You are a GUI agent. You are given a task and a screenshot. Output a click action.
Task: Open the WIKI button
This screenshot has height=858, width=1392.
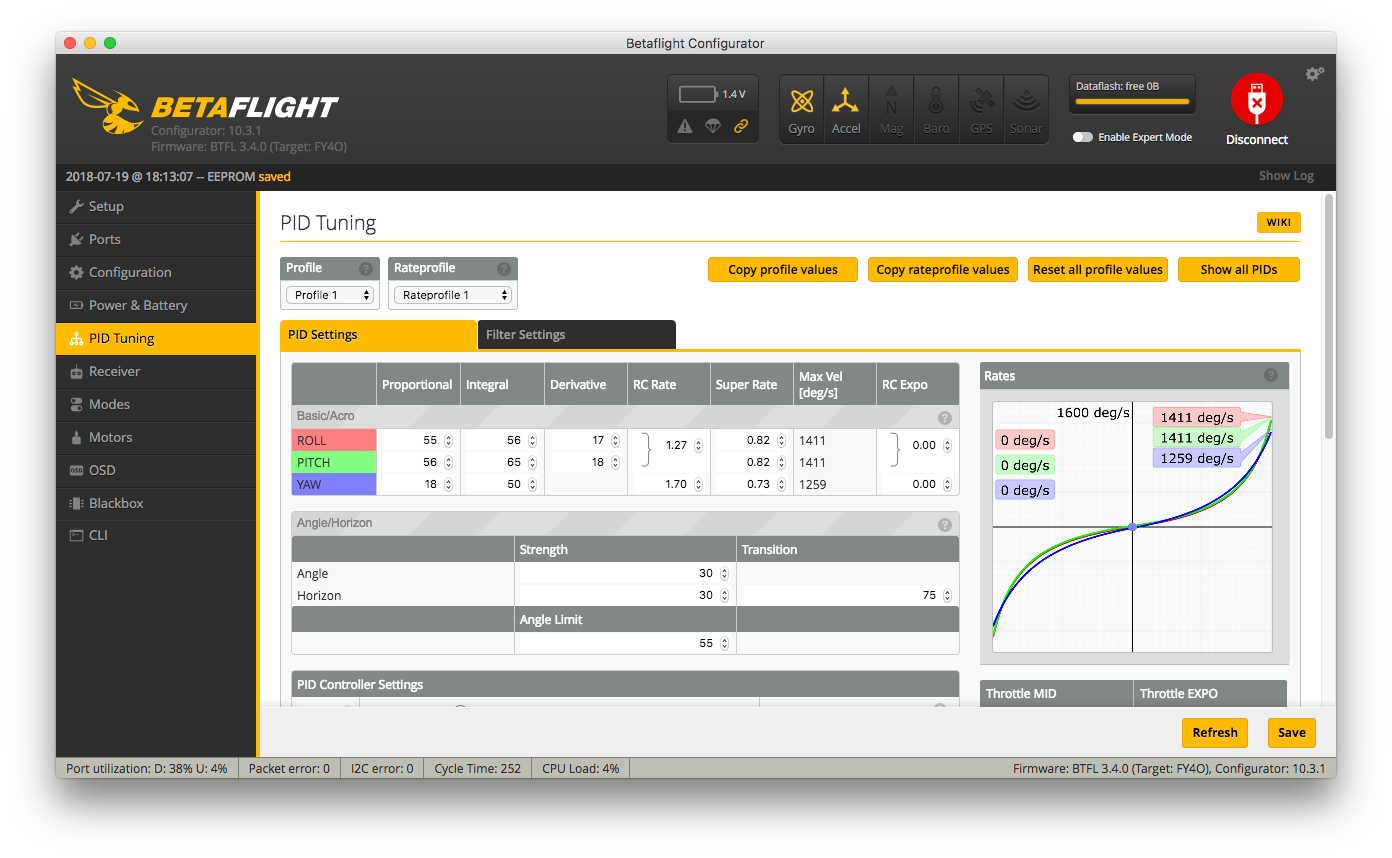pos(1279,223)
